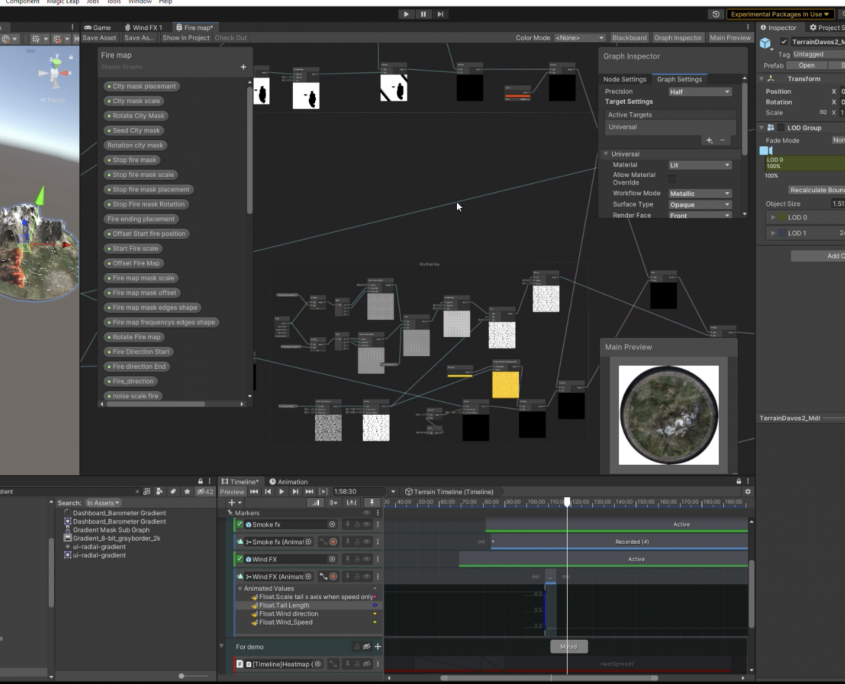Add a track to the For demo group
This screenshot has height=684, width=845.
[377, 647]
